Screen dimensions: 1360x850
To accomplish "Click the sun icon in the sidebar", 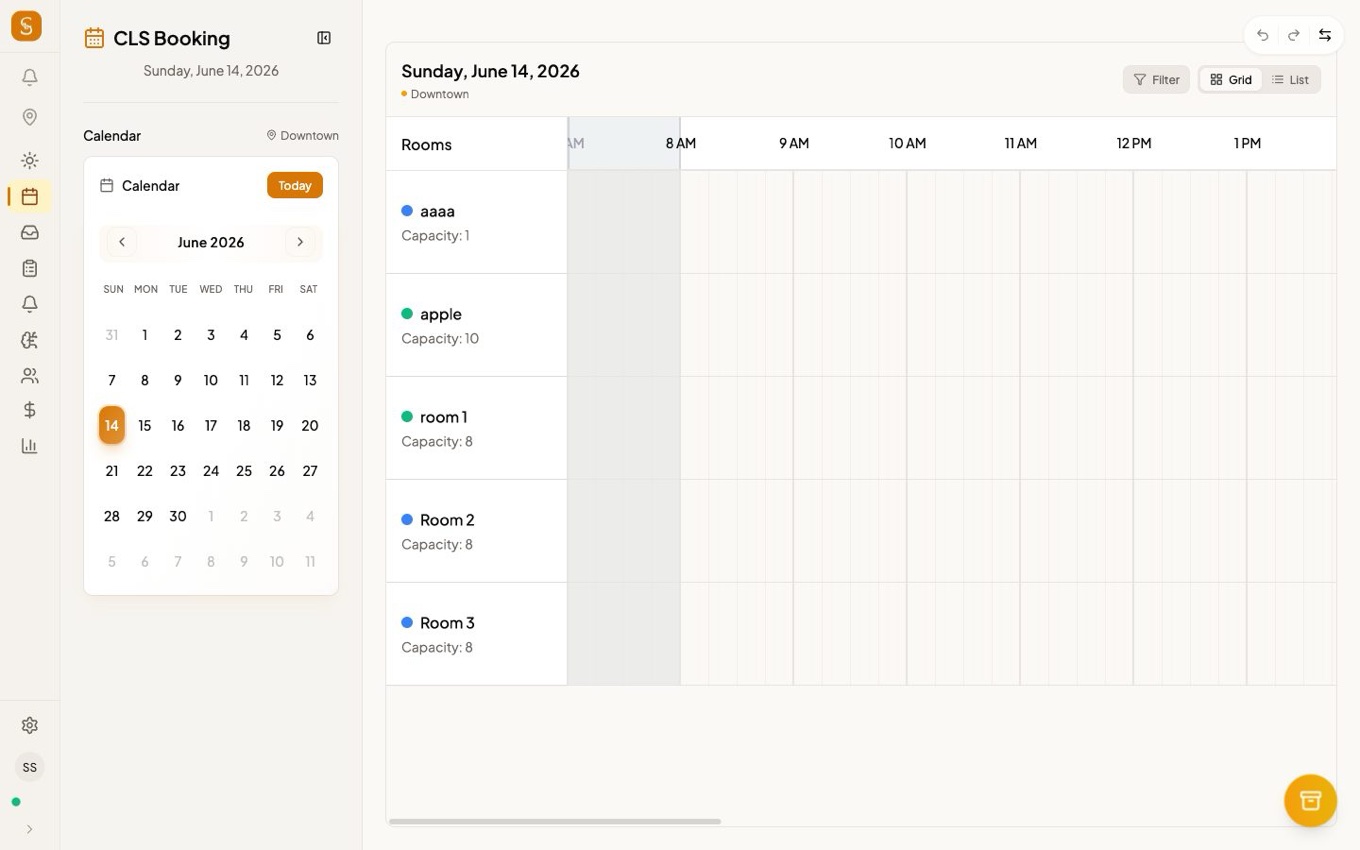I will click(30, 160).
